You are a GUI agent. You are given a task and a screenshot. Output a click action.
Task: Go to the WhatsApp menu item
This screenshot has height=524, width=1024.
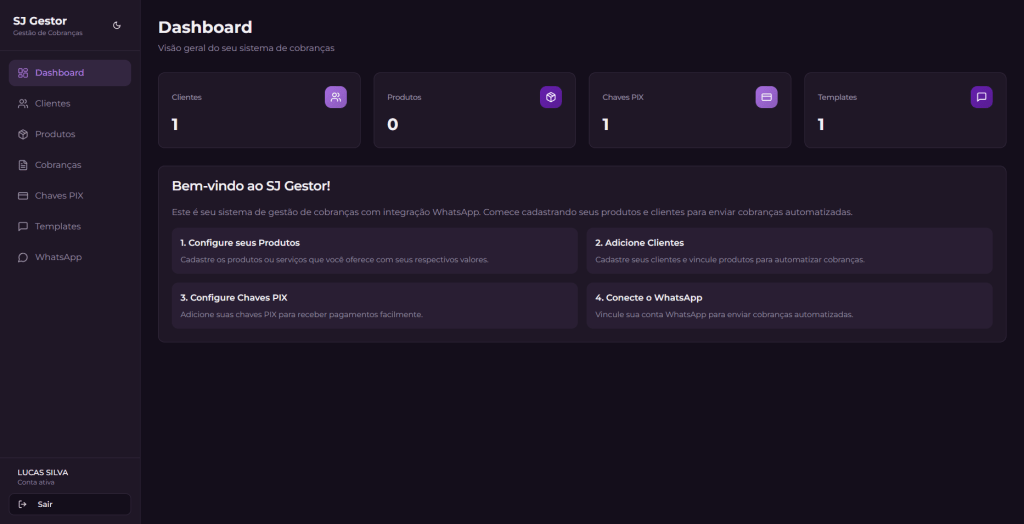[58, 257]
